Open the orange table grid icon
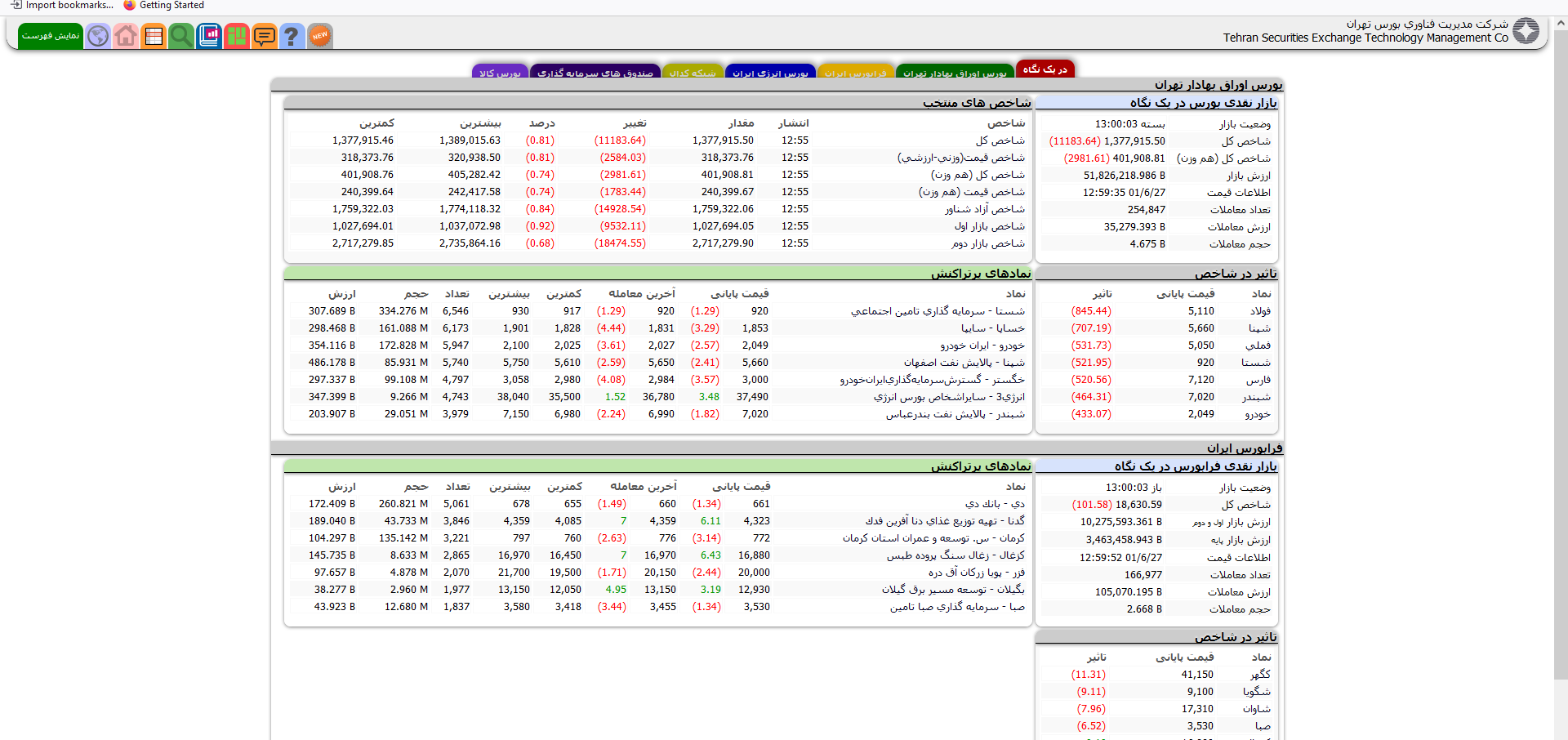1568x740 pixels. click(x=154, y=36)
